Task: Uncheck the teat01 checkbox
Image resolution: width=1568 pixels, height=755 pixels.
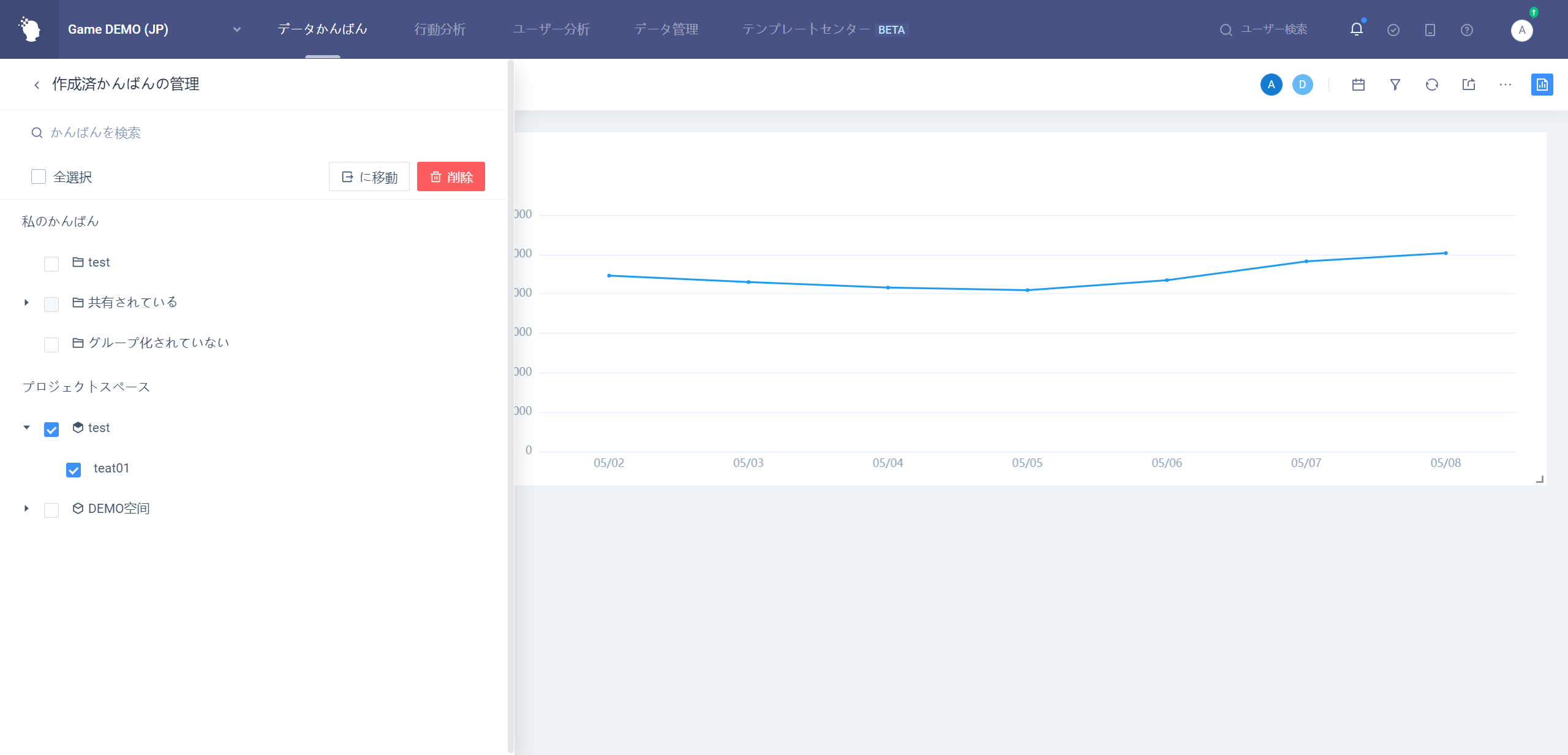Action: tap(73, 469)
